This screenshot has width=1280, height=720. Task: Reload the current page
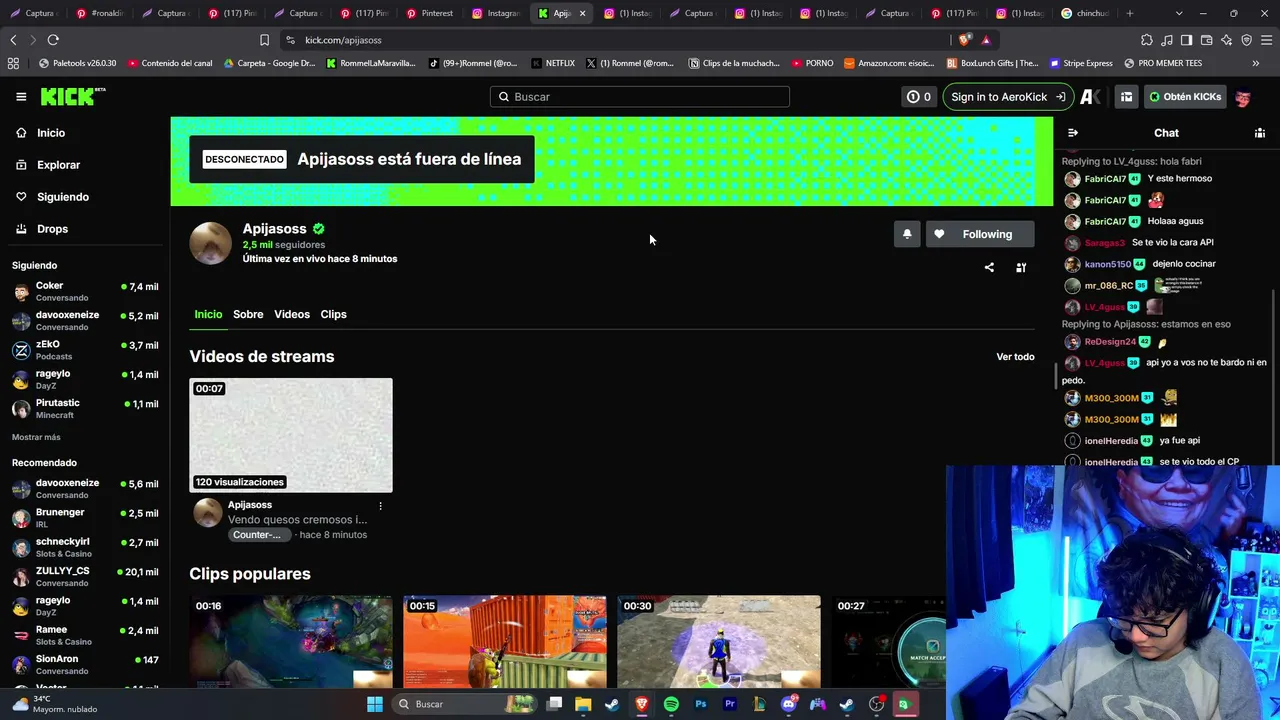(x=53, y=40)
